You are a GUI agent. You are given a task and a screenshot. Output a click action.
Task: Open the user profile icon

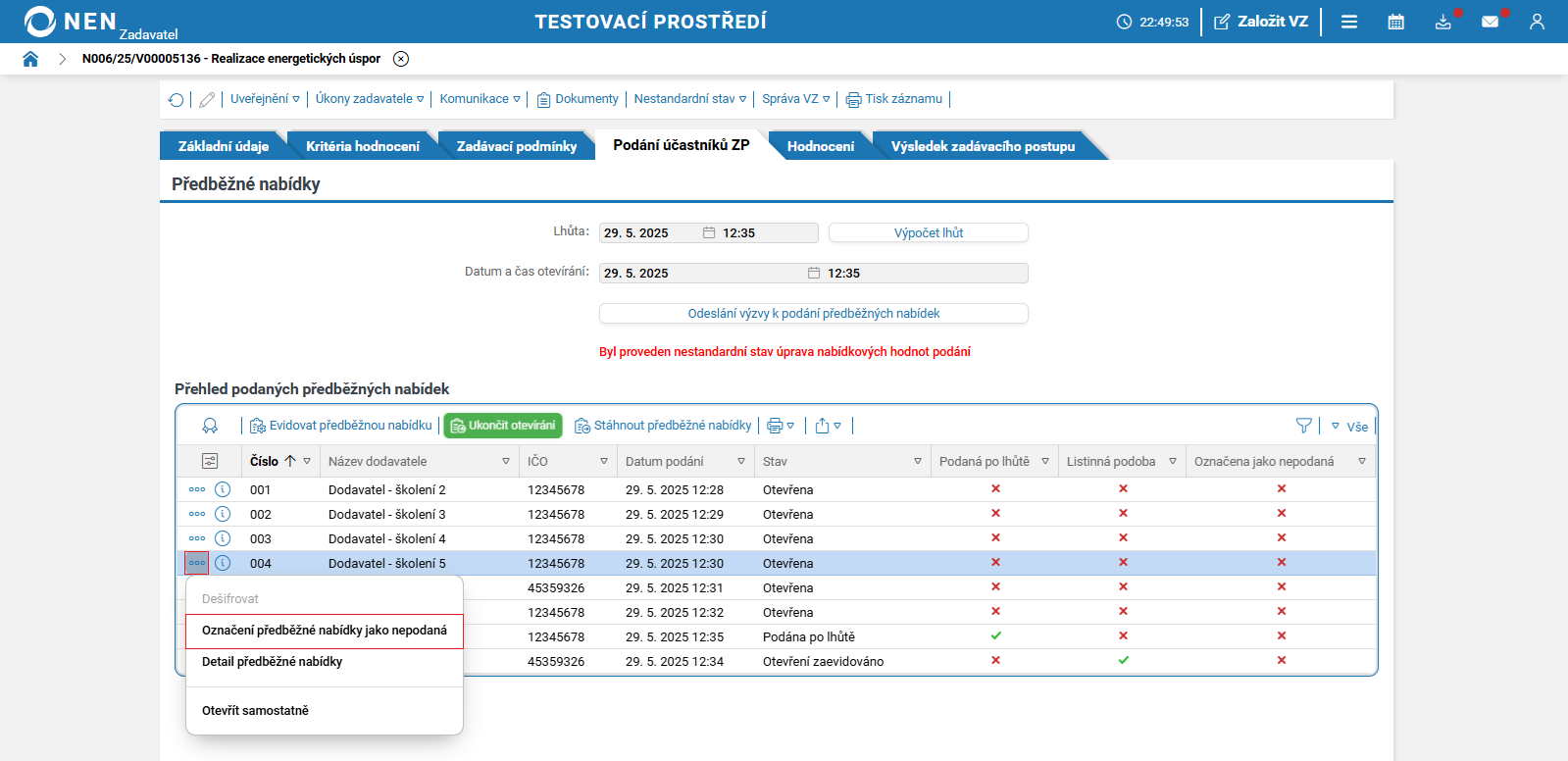click(1537, 22)
